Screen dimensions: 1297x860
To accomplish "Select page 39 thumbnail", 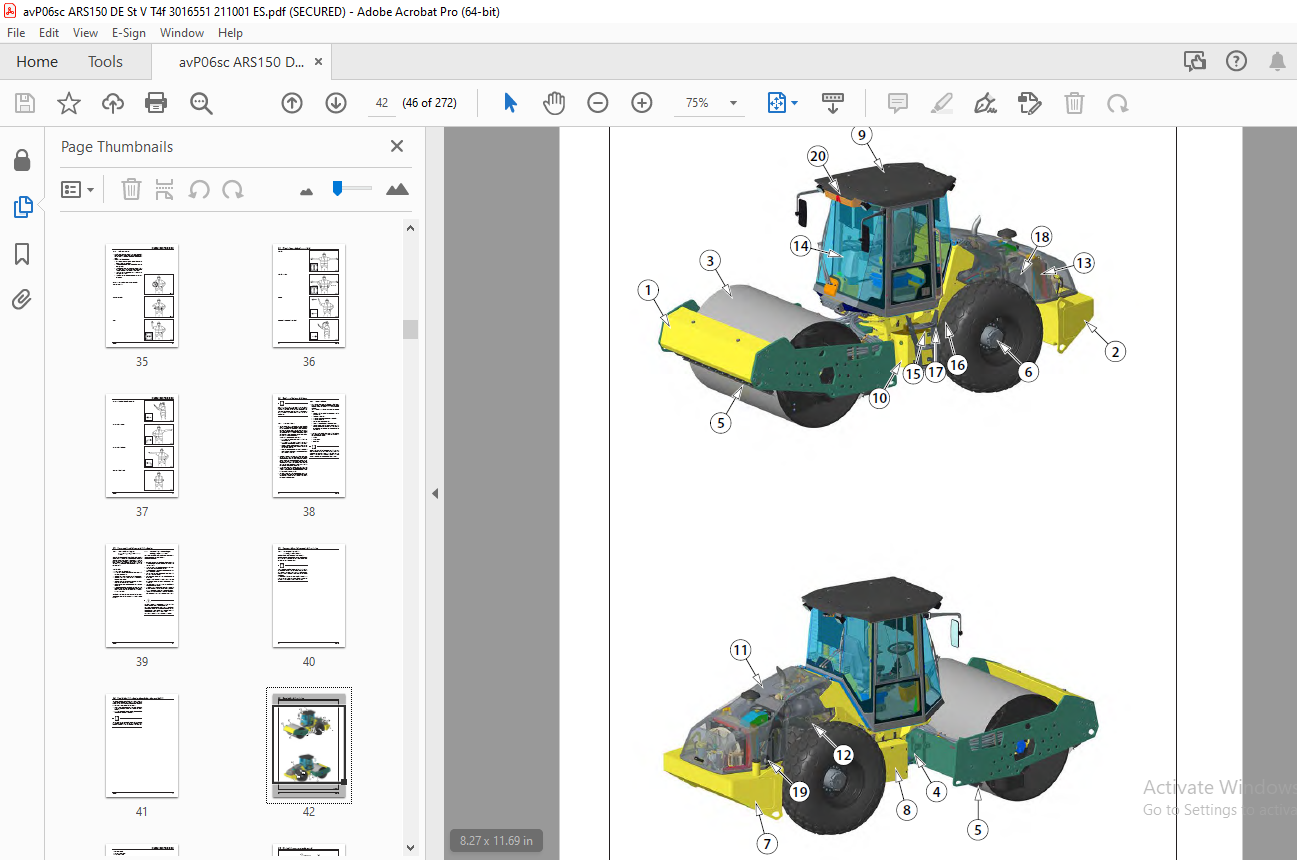I will coord(142,596).
